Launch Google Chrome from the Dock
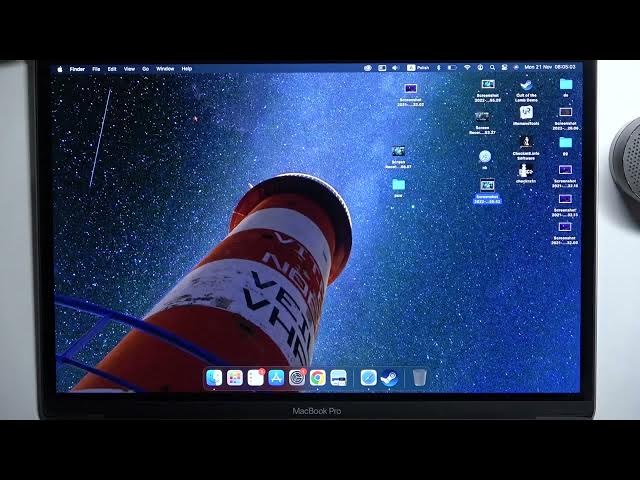This screenshot has height=480, width=640. (x=317, y=378)
